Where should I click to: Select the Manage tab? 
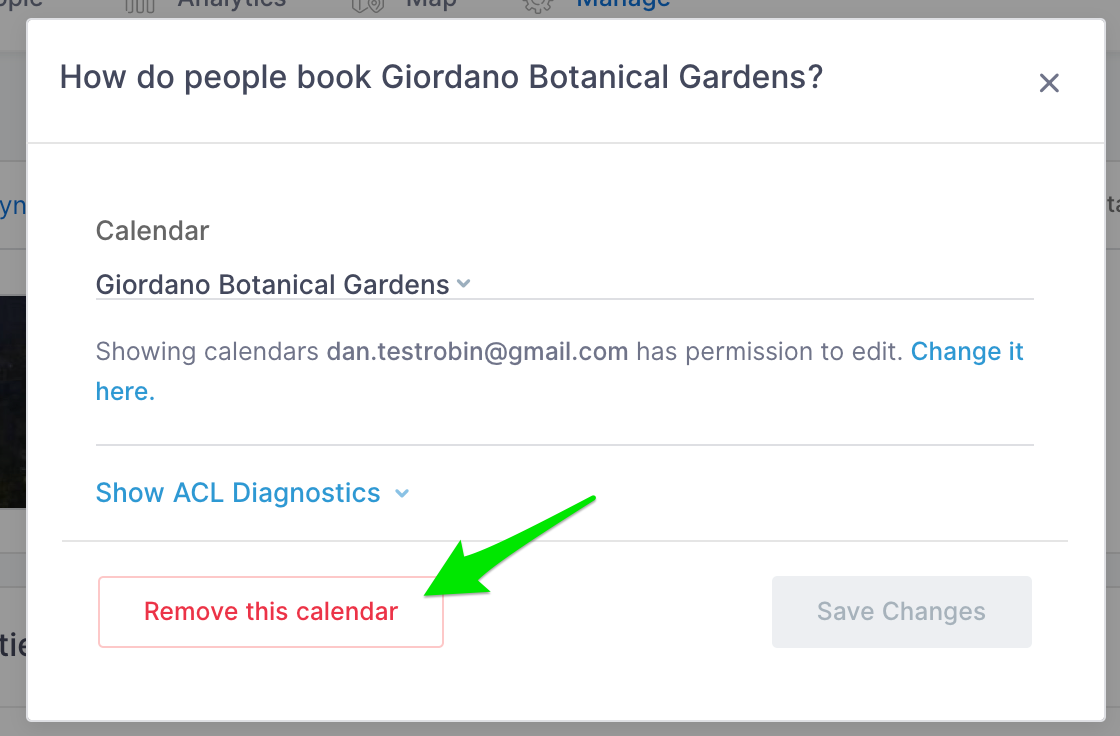[x=623, y=4]
